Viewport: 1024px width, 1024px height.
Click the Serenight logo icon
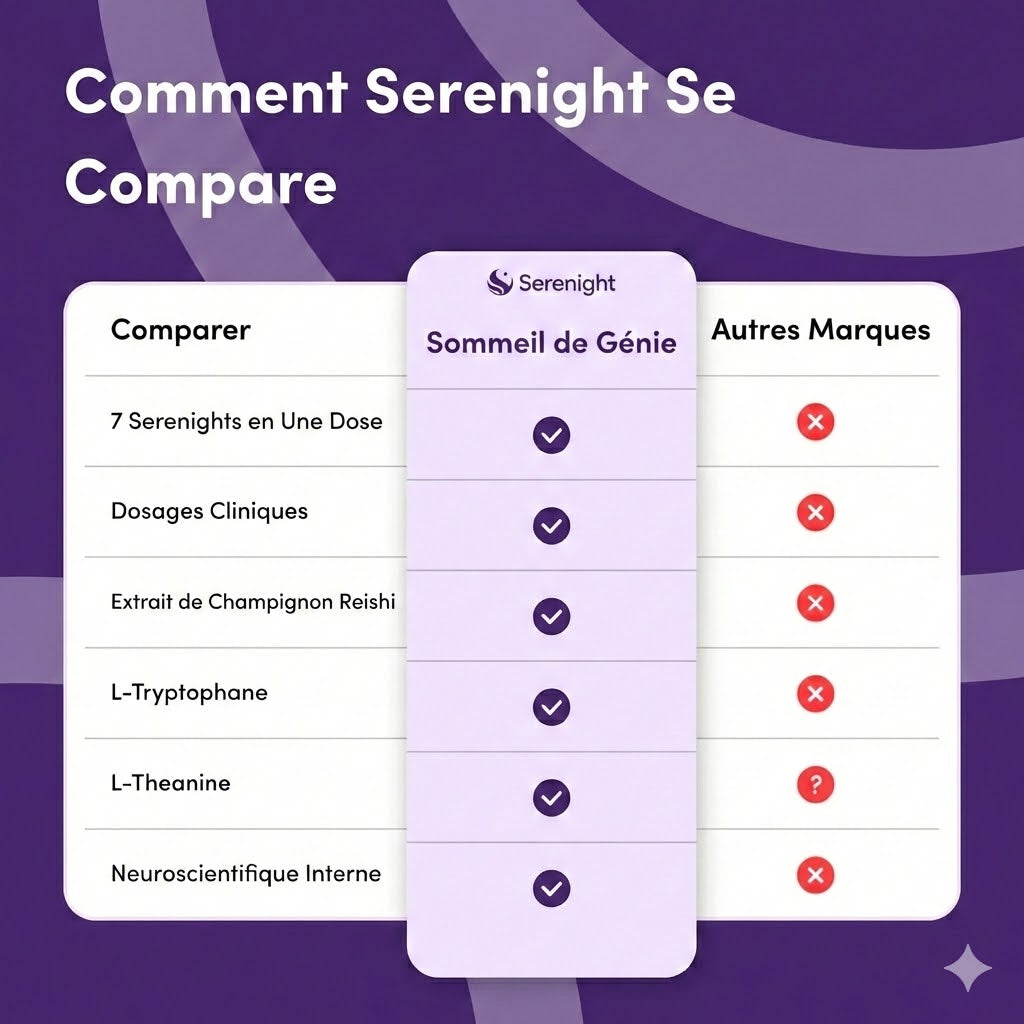[500, 283]
